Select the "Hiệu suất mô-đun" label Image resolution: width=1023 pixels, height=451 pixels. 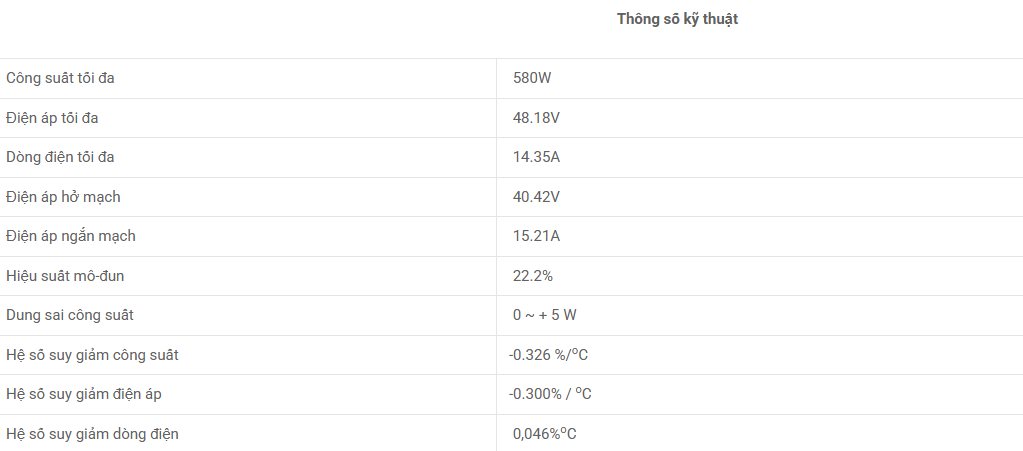tap(65, 275)
